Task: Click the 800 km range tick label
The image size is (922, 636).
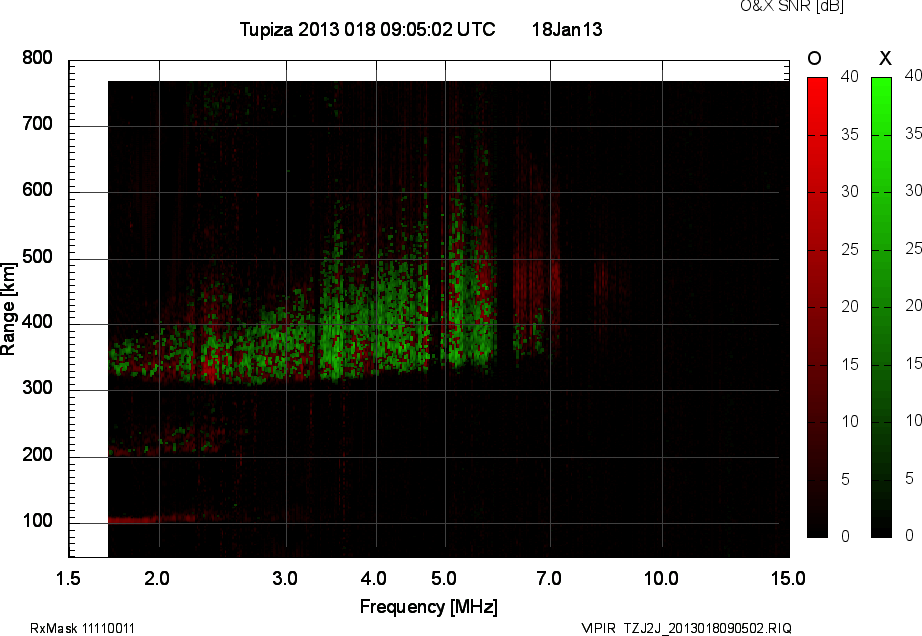Action: [x=38, y=58]
